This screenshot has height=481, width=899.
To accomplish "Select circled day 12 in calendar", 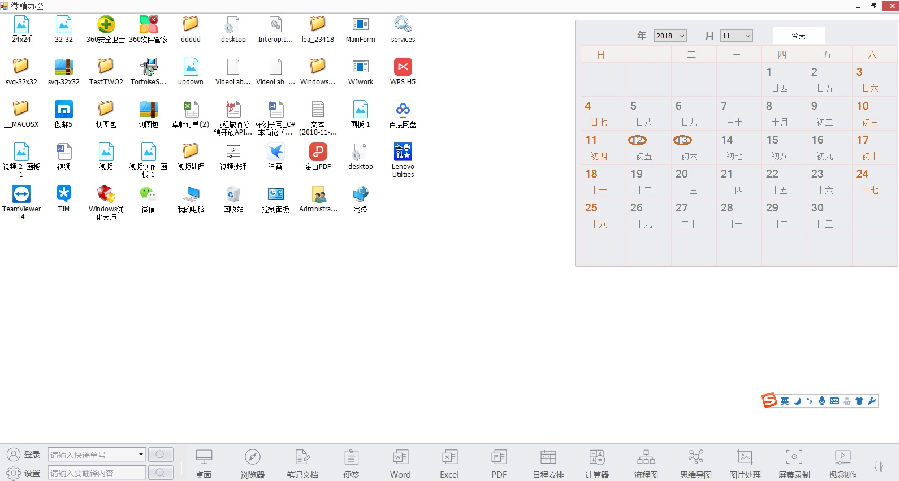I will tap(637, 141).
